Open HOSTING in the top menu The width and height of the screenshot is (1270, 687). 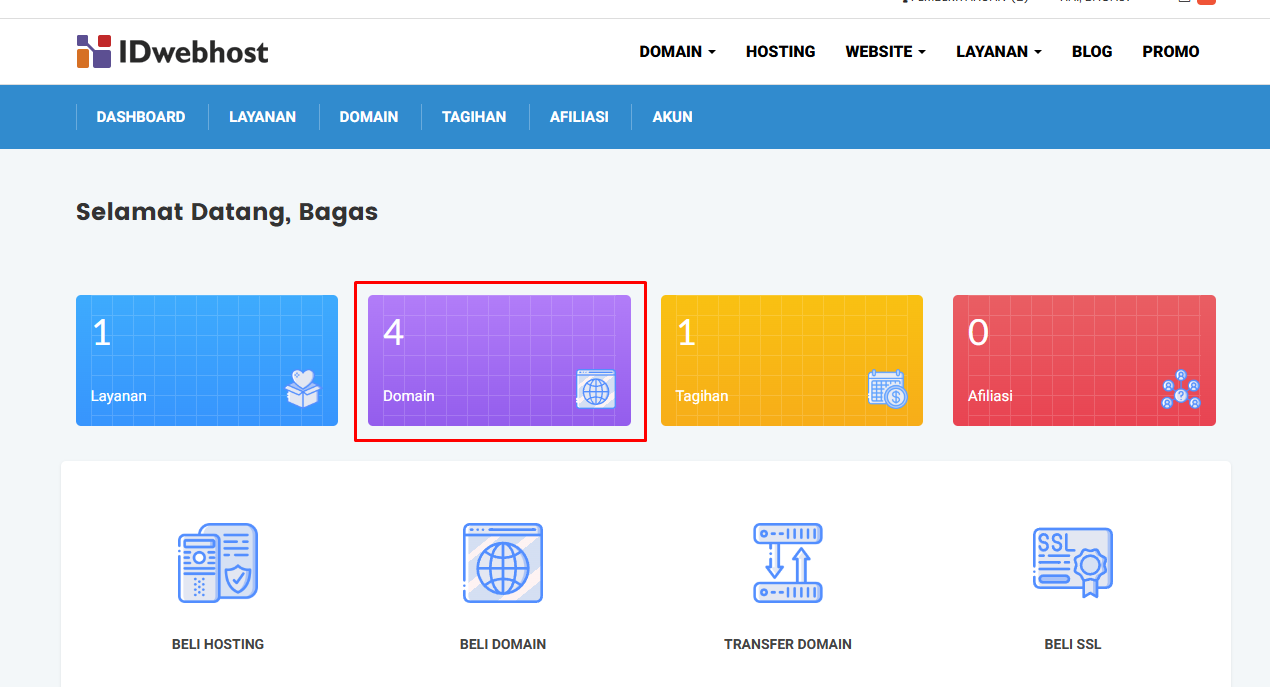click(x=781, y=51)
